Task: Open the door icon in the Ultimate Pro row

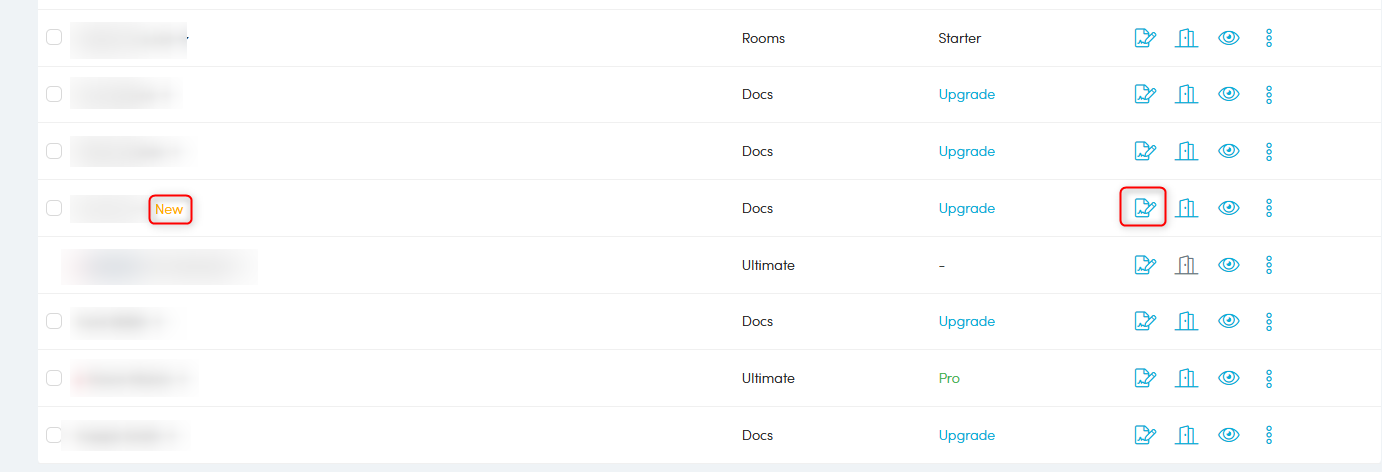Action: coord(1187,378)
